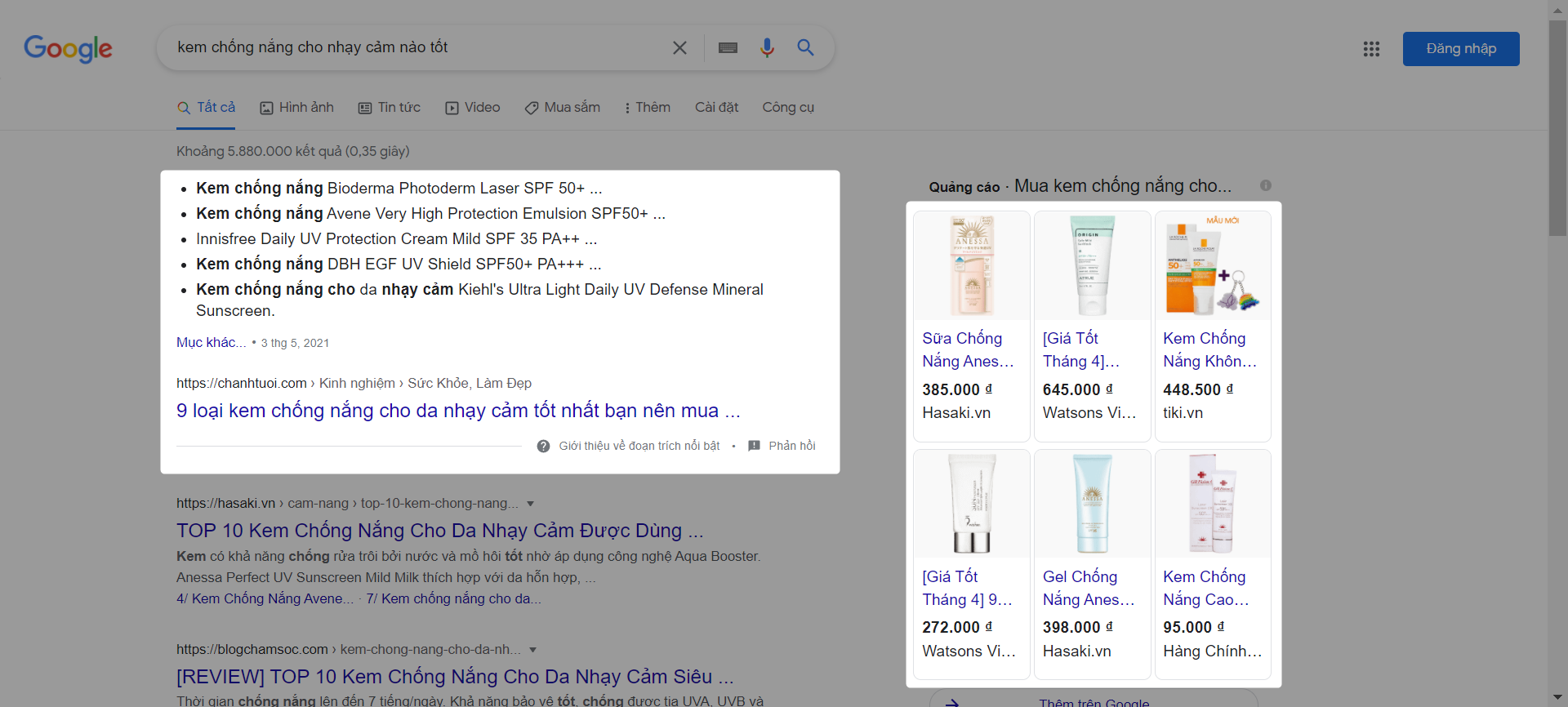1568x707 pixels.
Task: Expand the hasaki.vn result dropdown arrow
Action: (x=530, y=504)
